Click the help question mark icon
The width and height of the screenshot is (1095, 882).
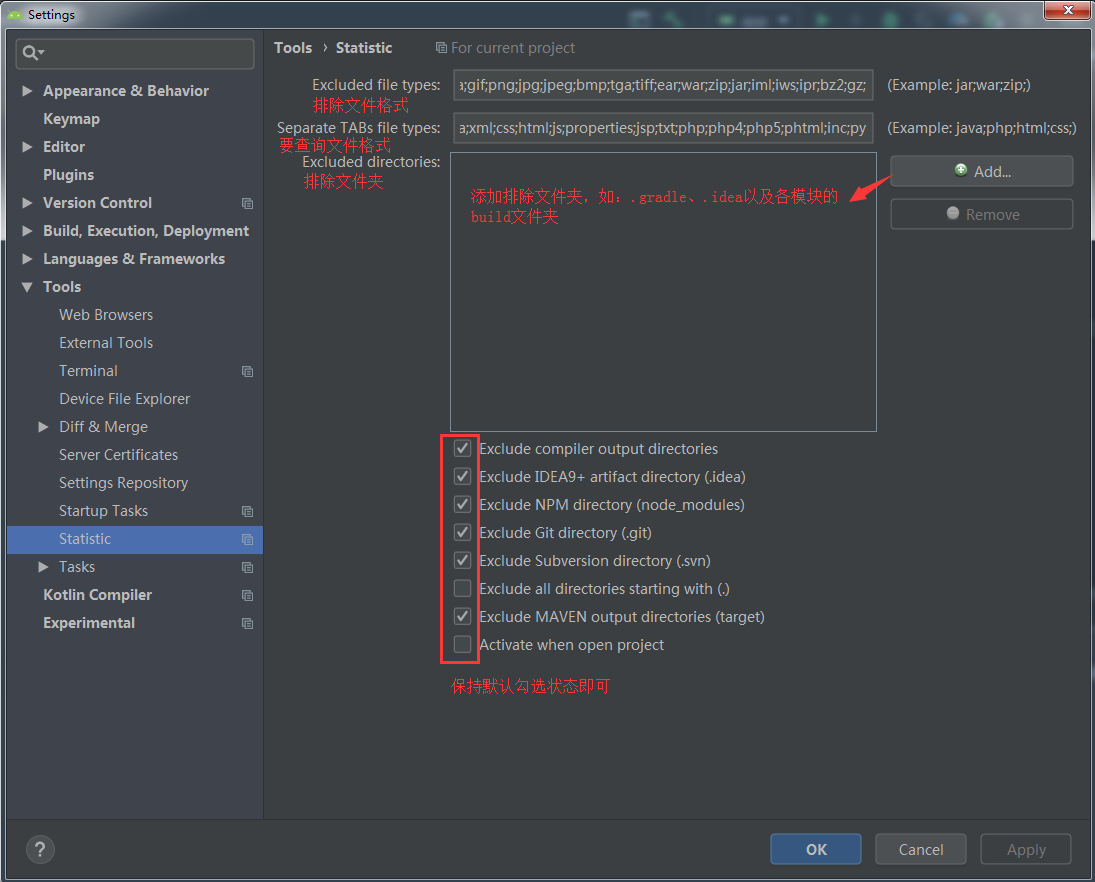tap(40, 849)
